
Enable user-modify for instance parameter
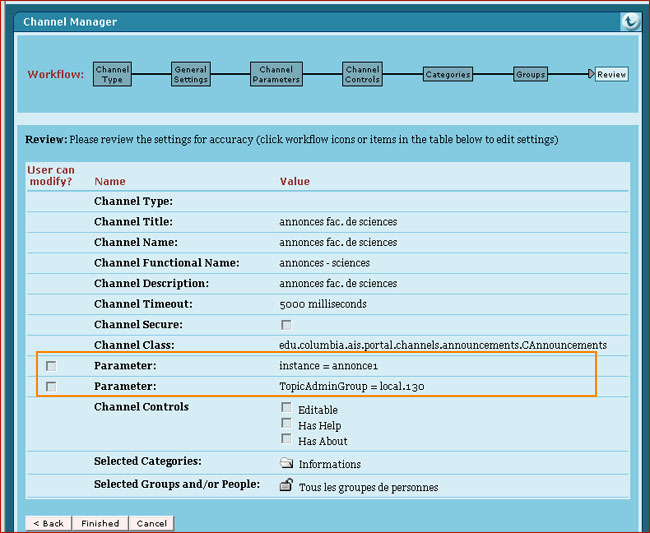click(x=51, y=367)
